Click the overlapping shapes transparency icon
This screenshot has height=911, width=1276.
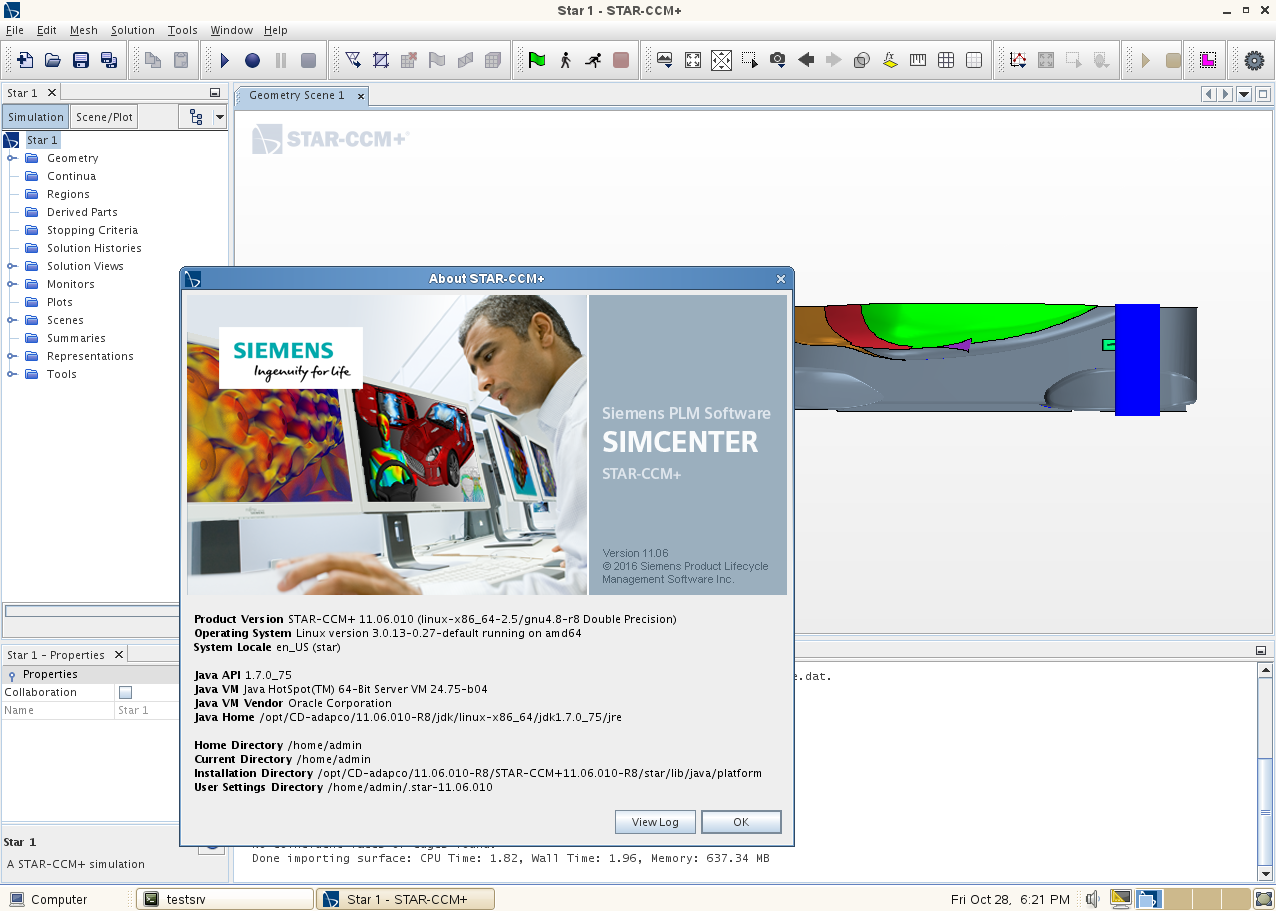pyautogui.click(x=861, y=60)
